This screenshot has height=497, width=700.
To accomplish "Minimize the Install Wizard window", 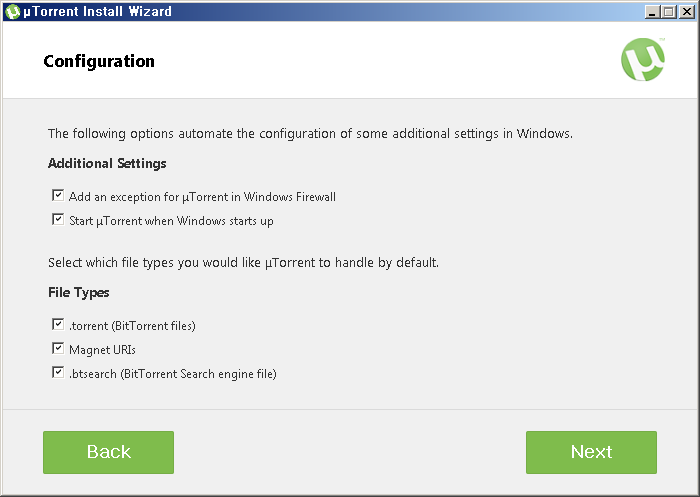I will (x=652, y=12).
